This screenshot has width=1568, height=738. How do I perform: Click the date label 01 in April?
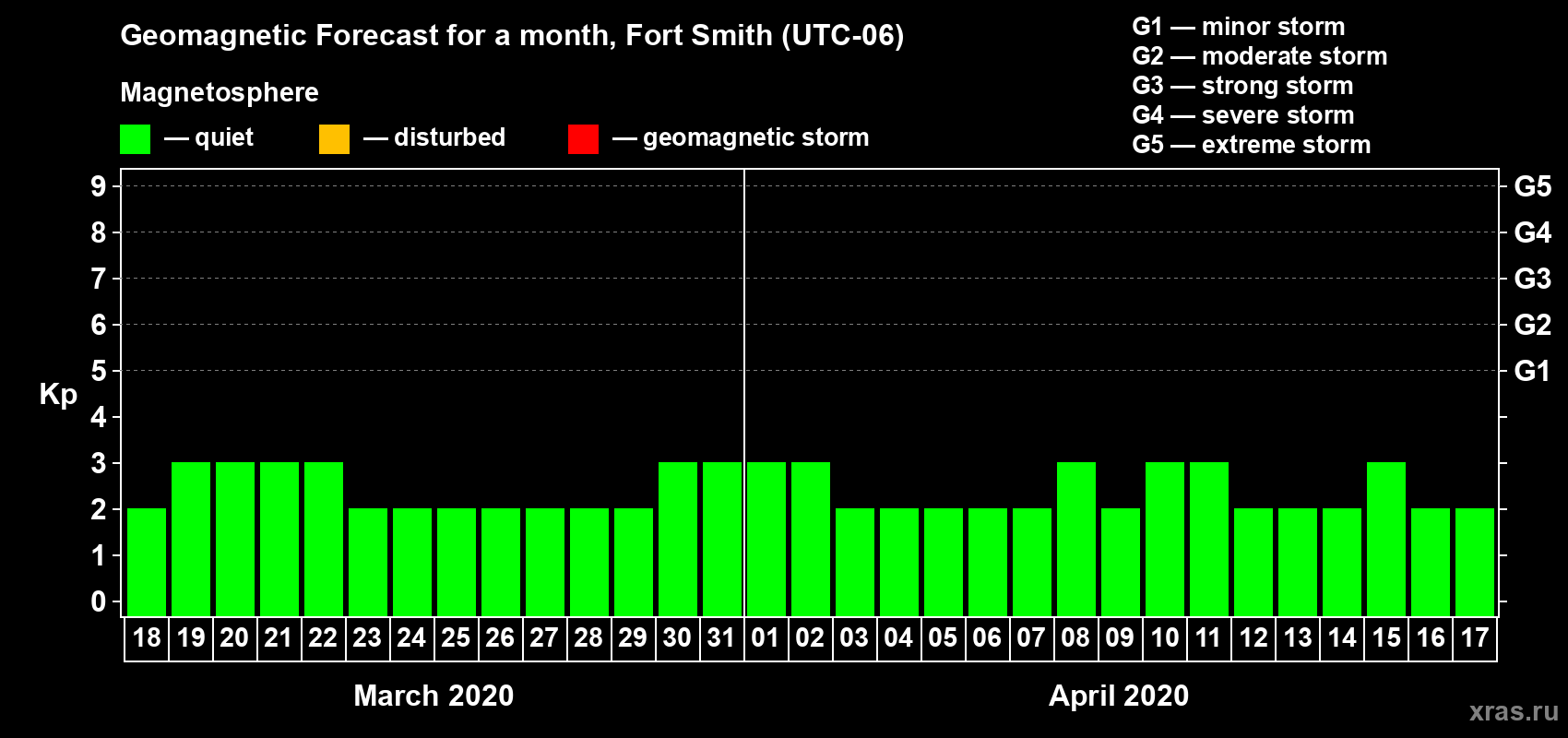point(766,637)
